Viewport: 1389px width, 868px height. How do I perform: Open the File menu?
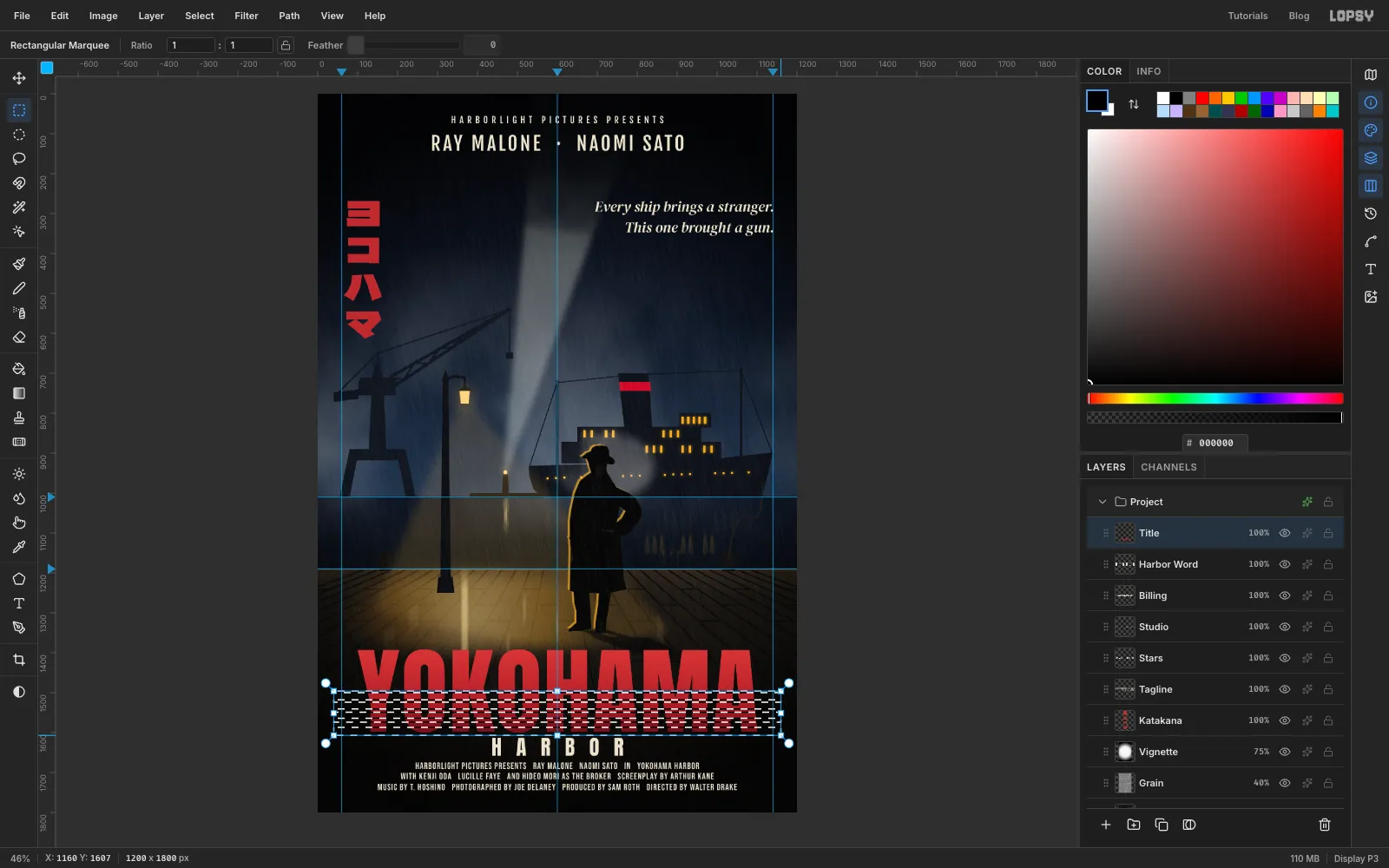coord(22,16)
